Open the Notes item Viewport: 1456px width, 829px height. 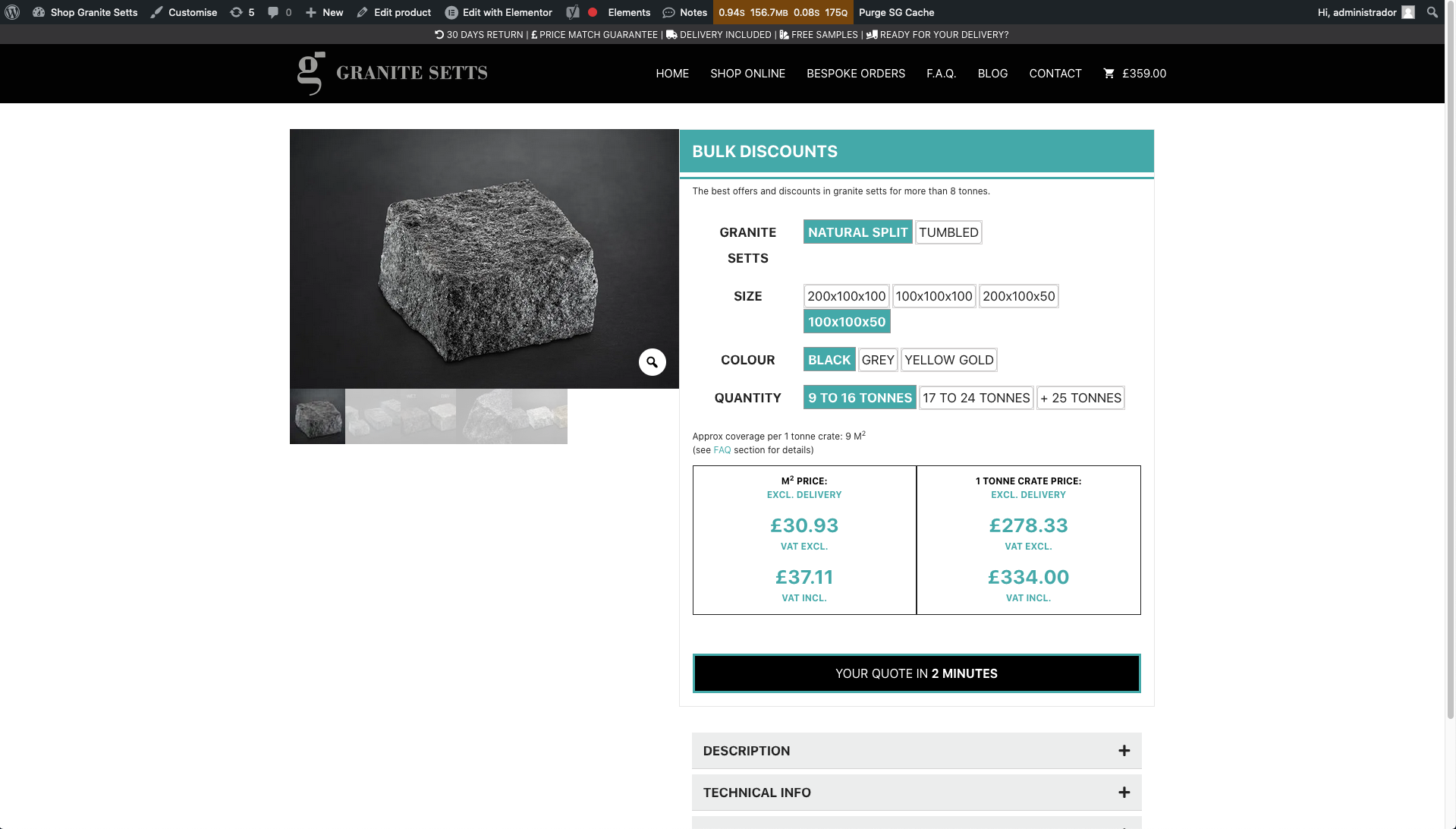[685, 12]
